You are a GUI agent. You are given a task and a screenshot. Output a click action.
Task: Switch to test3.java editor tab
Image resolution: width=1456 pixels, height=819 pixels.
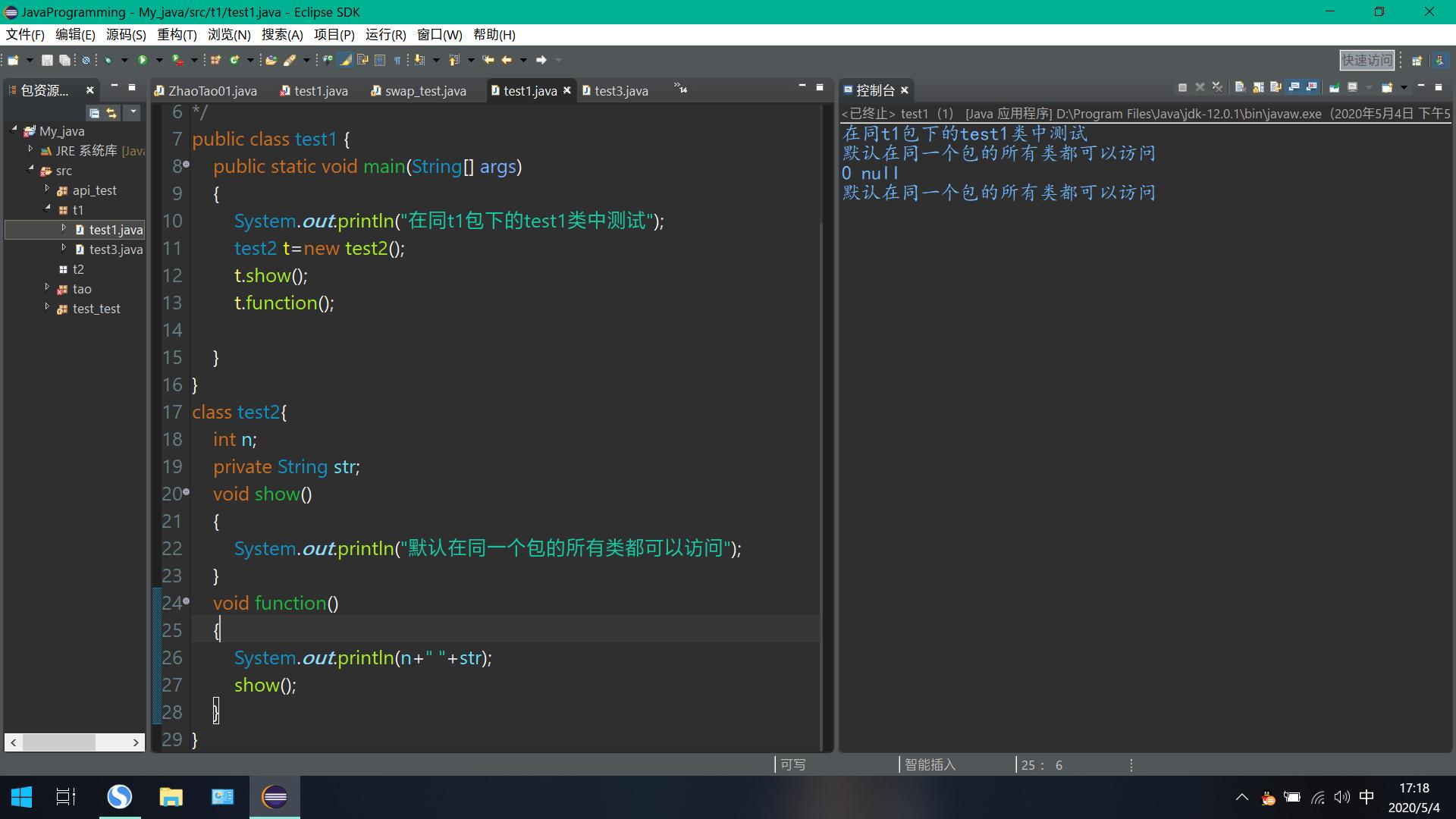615,90
